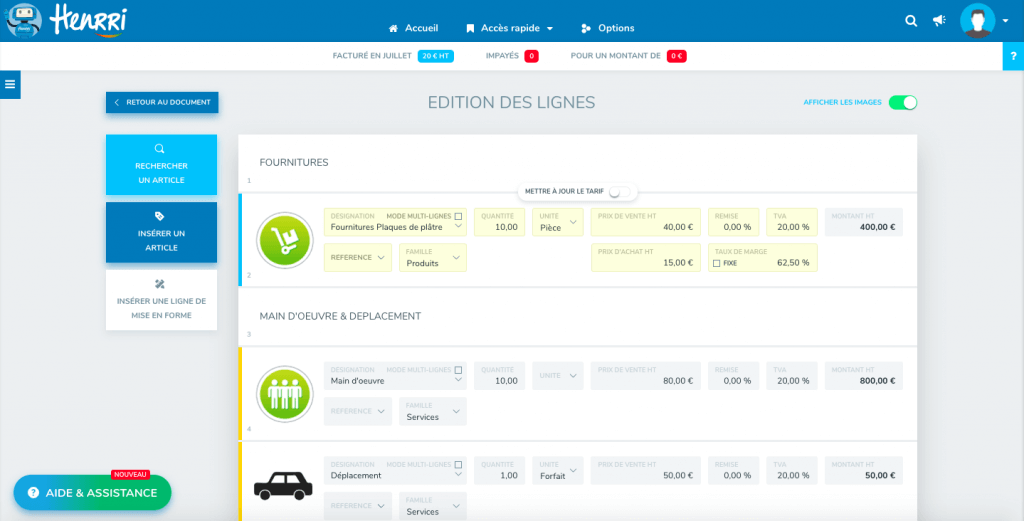Click the Rechercher un article button
The width and height of the screenshot is (1024, 521).
tap(161, 164)
